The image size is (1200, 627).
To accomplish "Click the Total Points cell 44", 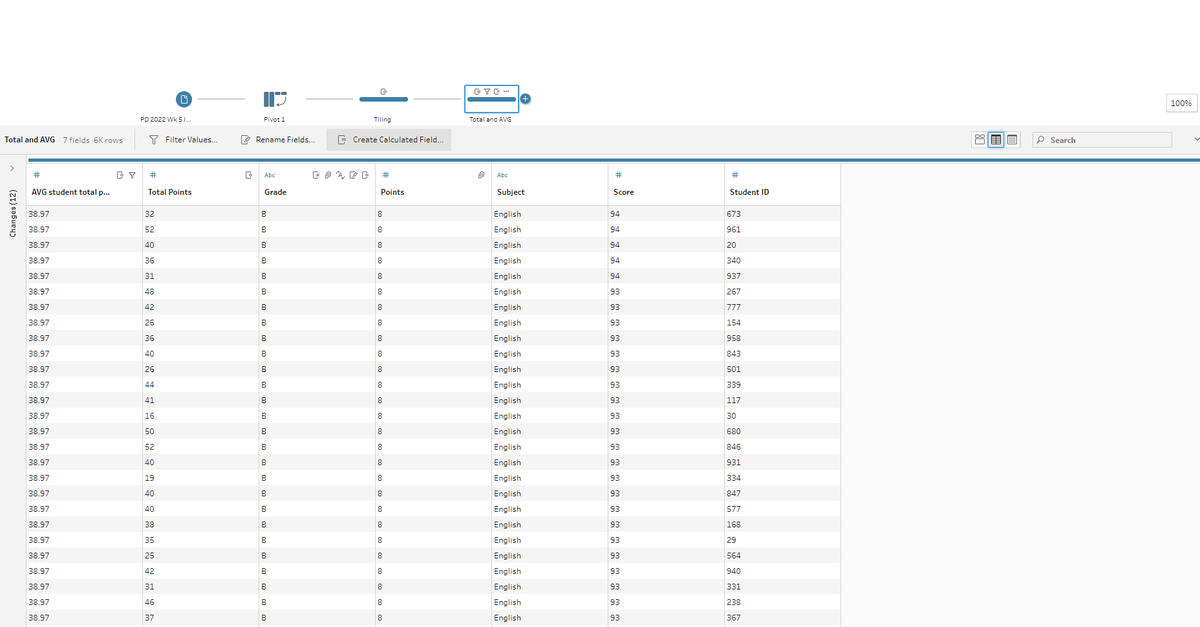I will point(200,385).
